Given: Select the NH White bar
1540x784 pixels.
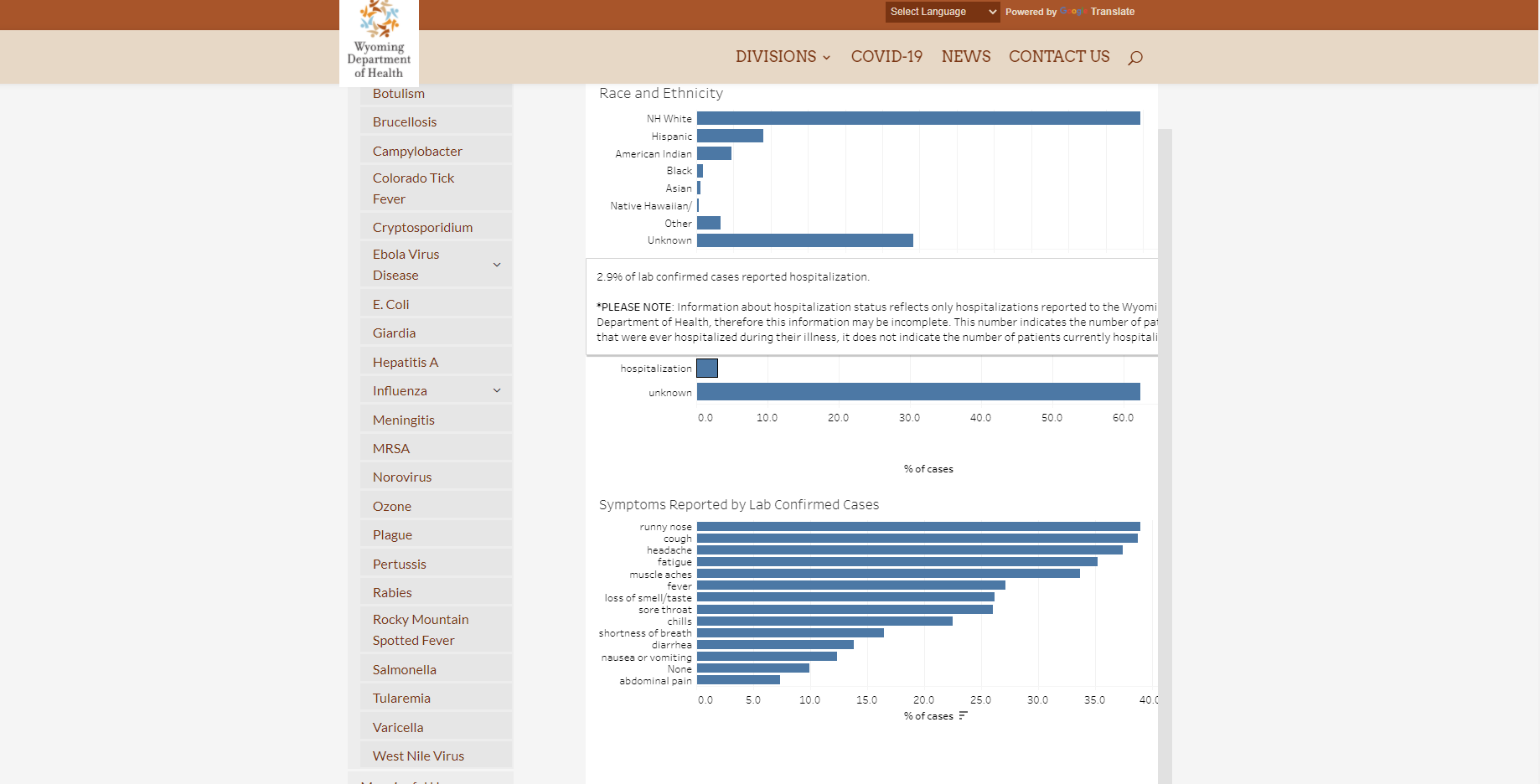Looking at the screenshot, I should click(918, 118).
